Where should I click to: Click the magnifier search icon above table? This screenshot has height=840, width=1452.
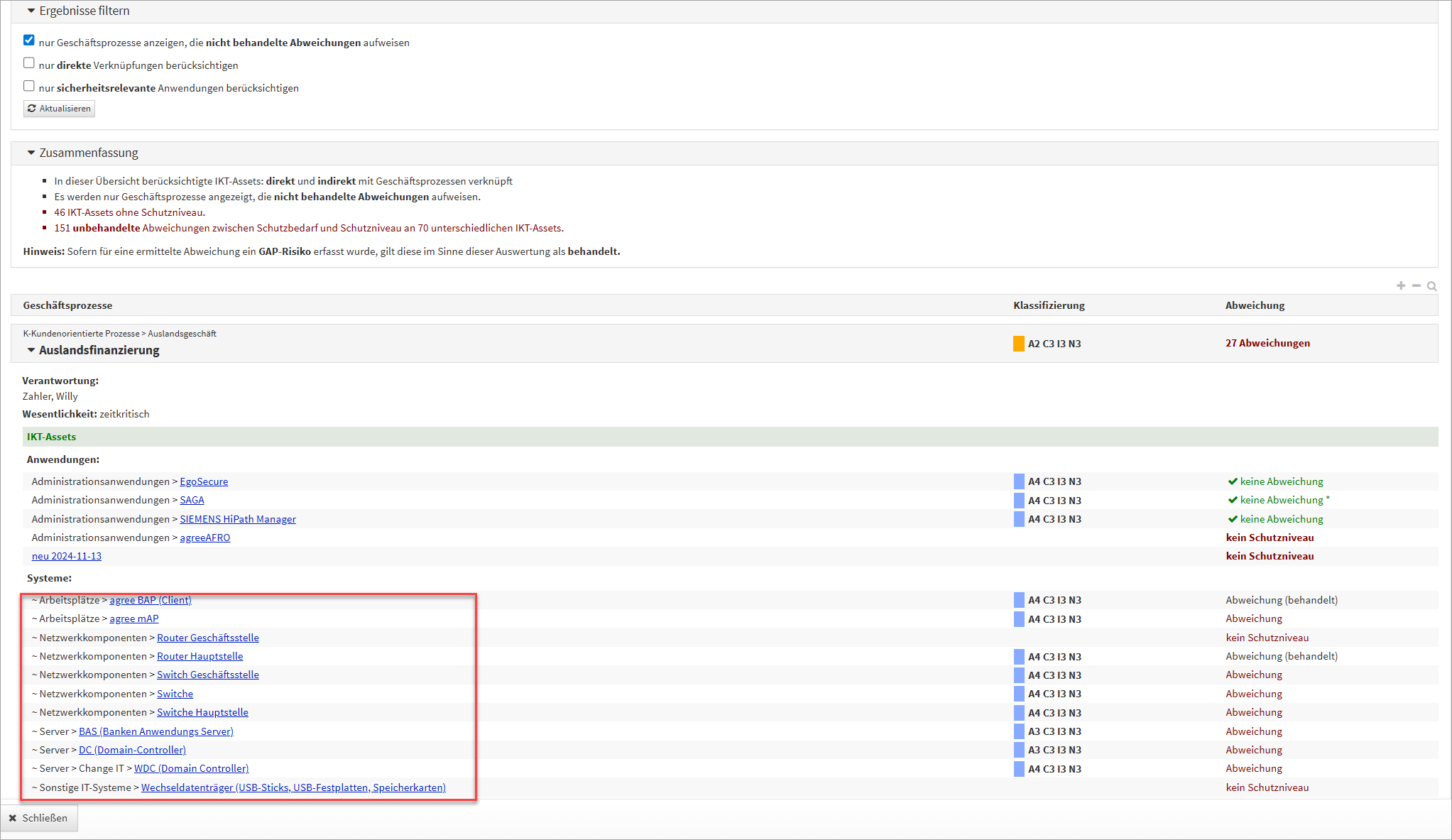[1431, 286]
